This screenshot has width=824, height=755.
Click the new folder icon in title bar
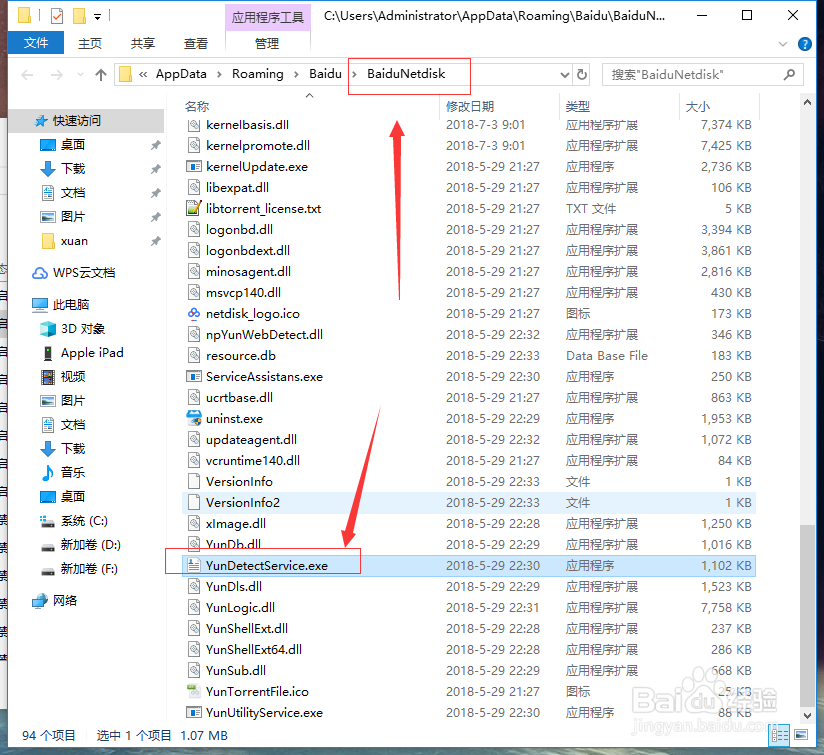click(x=79, y=16)
